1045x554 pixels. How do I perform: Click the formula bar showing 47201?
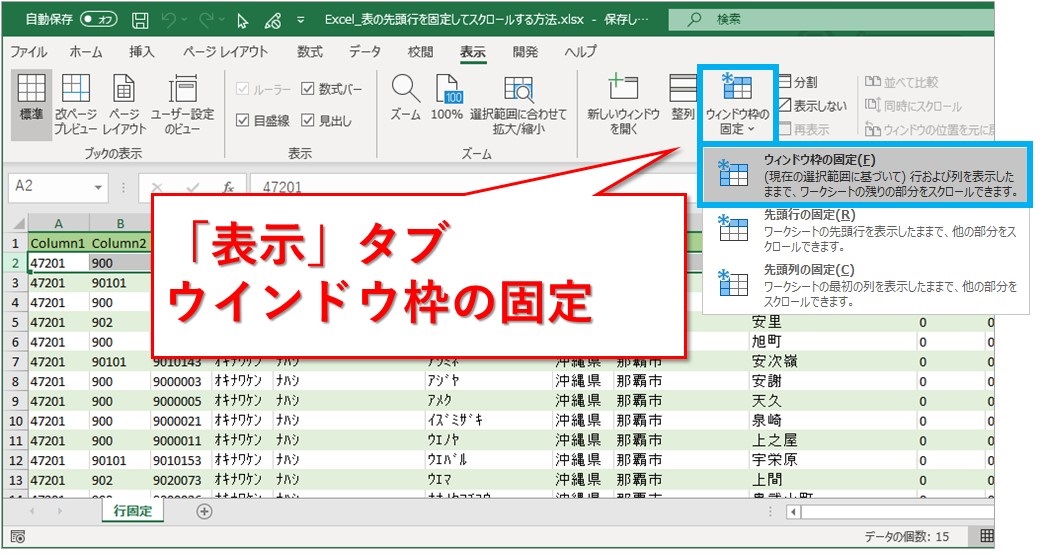pos(473,187)
